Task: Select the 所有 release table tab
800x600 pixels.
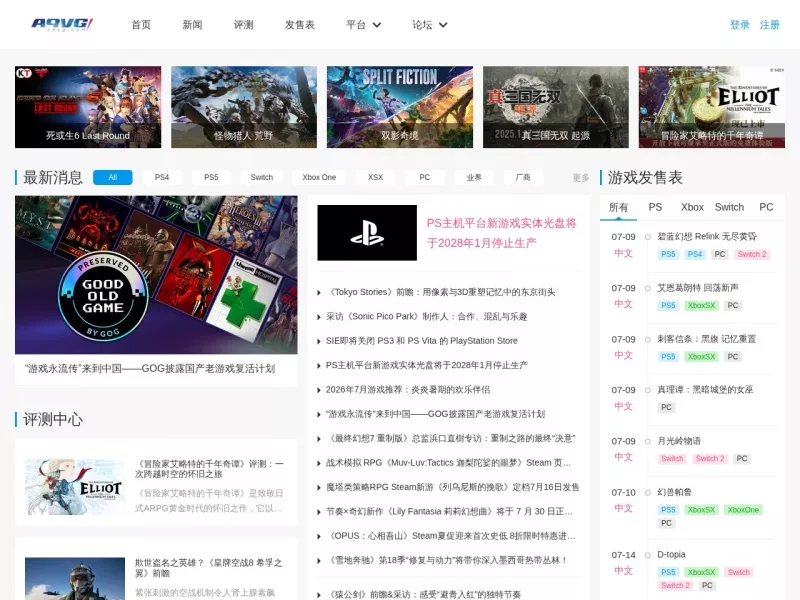Action: 618,207
